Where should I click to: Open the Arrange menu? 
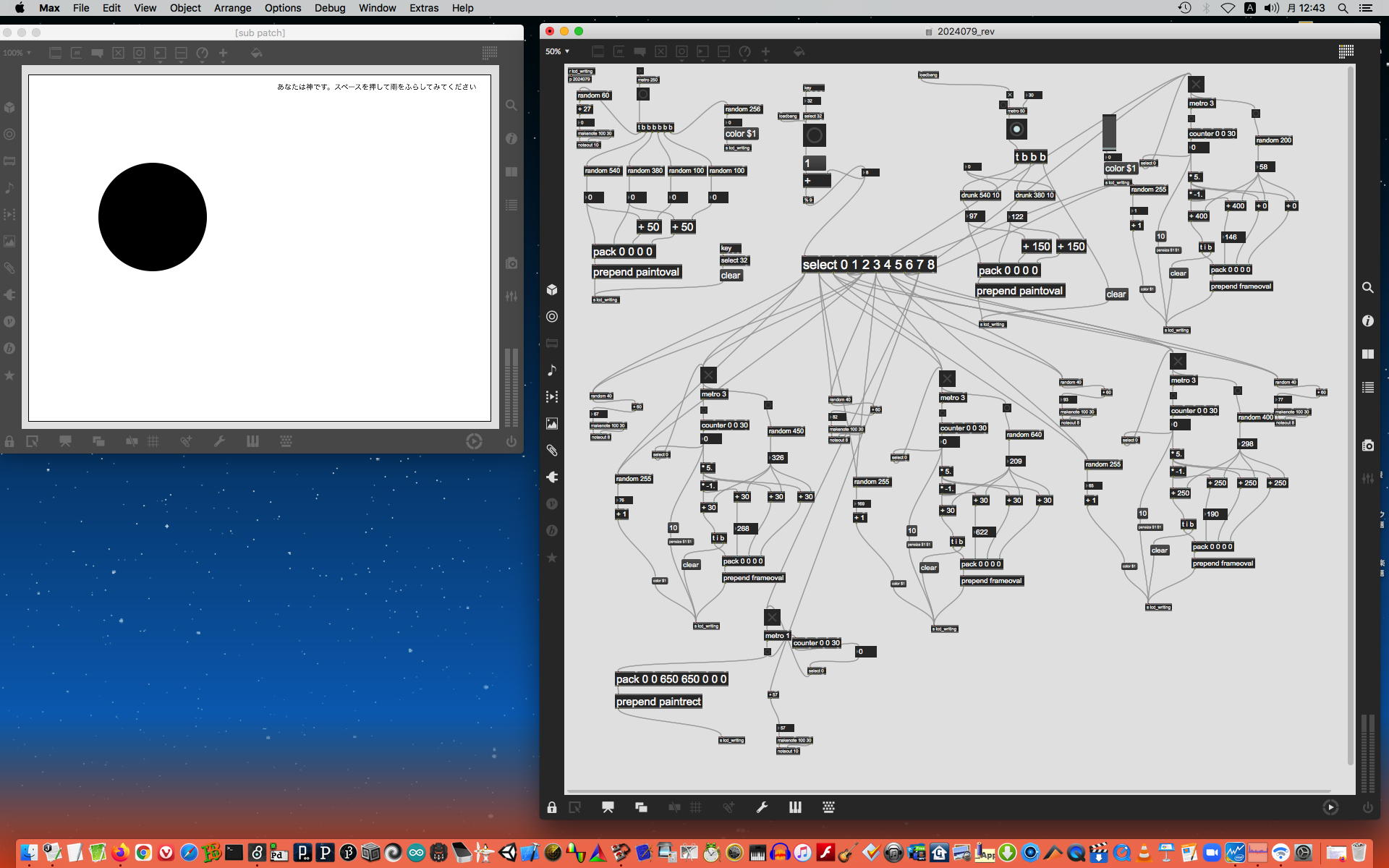coord(232,8)
